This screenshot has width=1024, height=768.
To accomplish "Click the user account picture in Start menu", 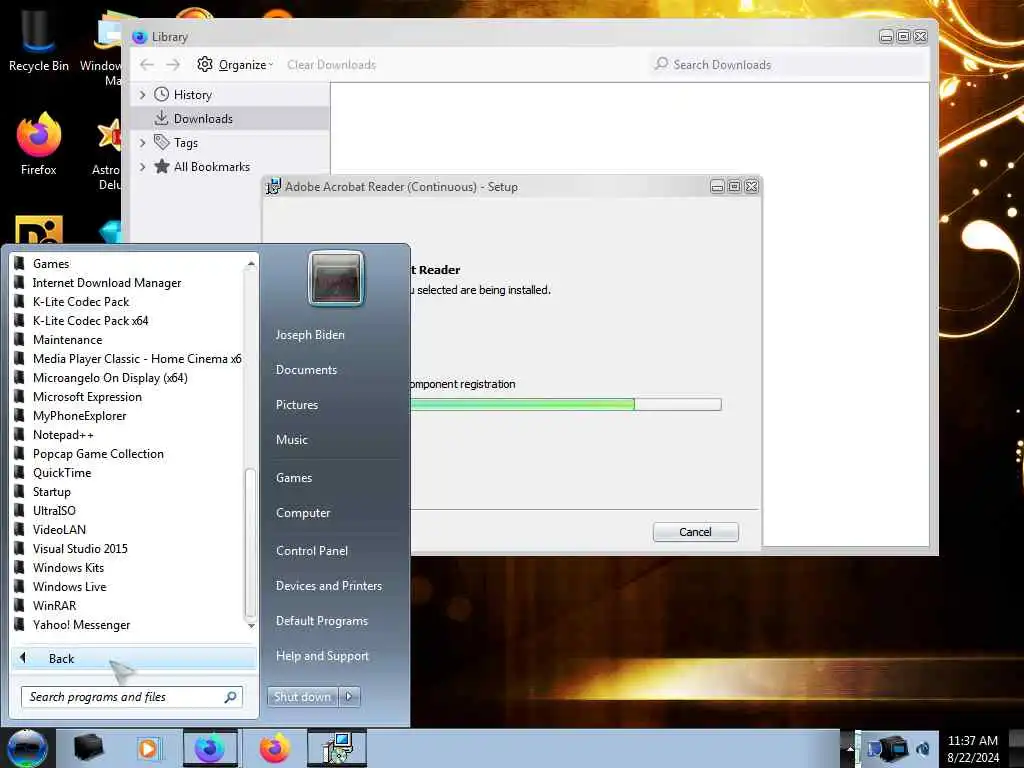I will click(336, 279).
